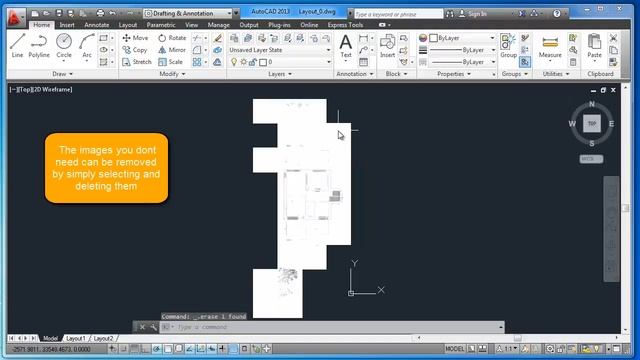The height and width of the screenshot is (360, 640).
Task: Click the horizontal scrollbar thumb
Action: coord(518,338)
